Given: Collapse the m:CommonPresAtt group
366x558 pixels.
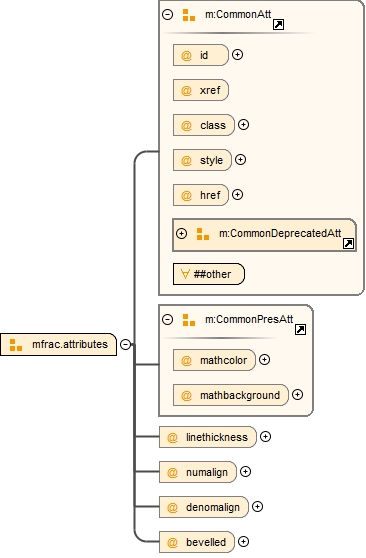Looking at the screenshot, I should [167, 319].
